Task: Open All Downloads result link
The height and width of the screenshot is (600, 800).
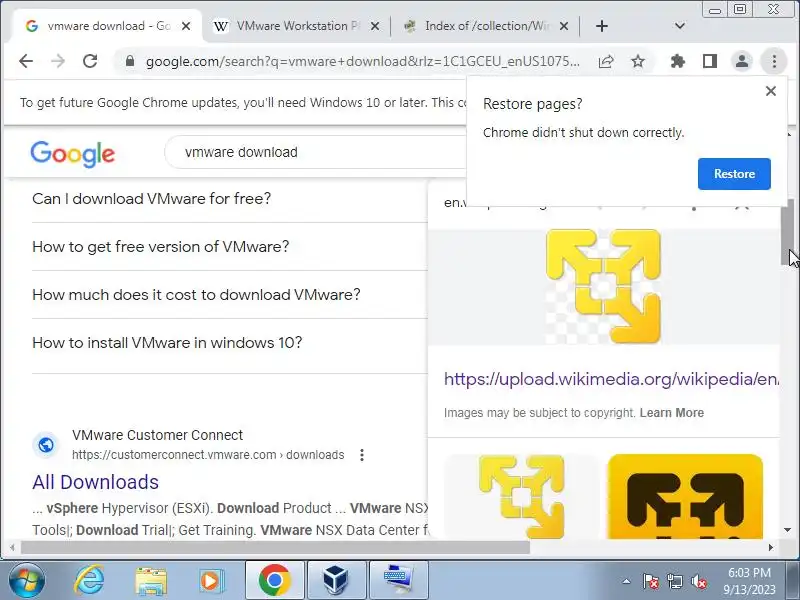Action: click(95, 482)
